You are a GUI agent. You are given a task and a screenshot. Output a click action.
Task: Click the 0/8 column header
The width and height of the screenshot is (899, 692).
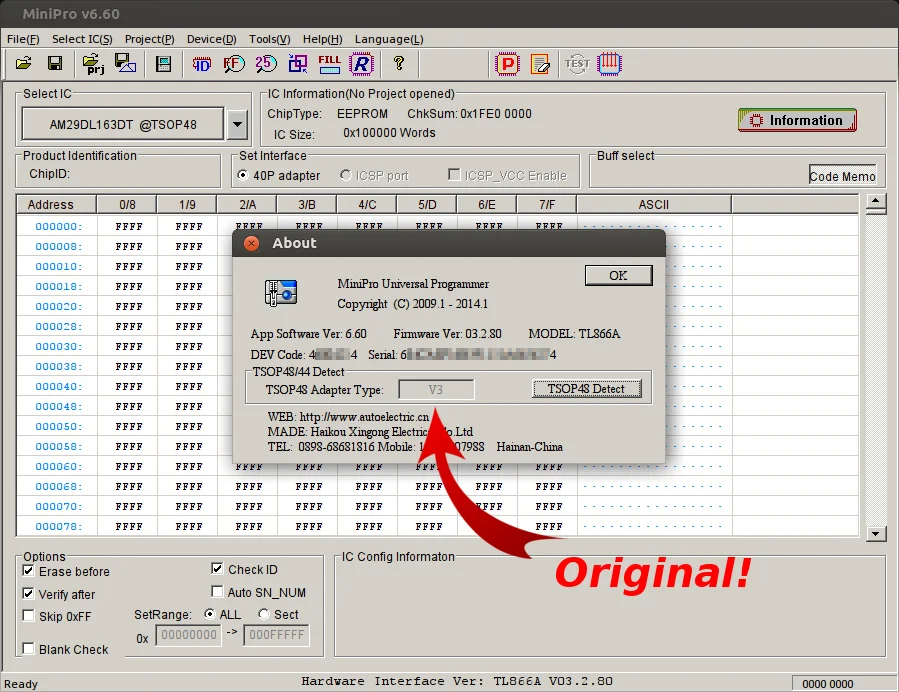pos(127,205)
